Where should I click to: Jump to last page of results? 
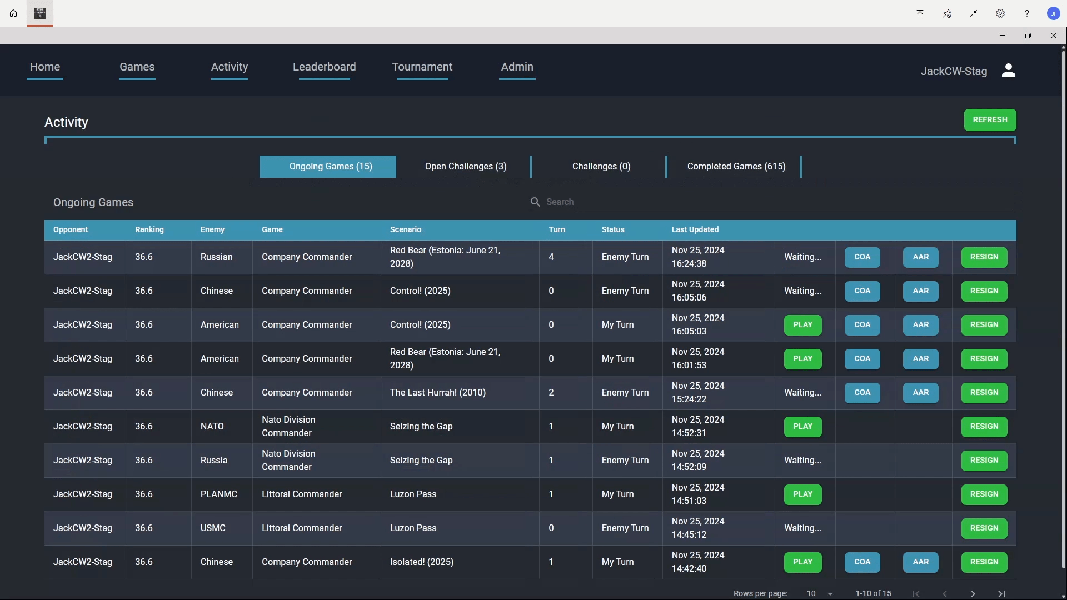pyautogui.click(x=1001, y=594)
